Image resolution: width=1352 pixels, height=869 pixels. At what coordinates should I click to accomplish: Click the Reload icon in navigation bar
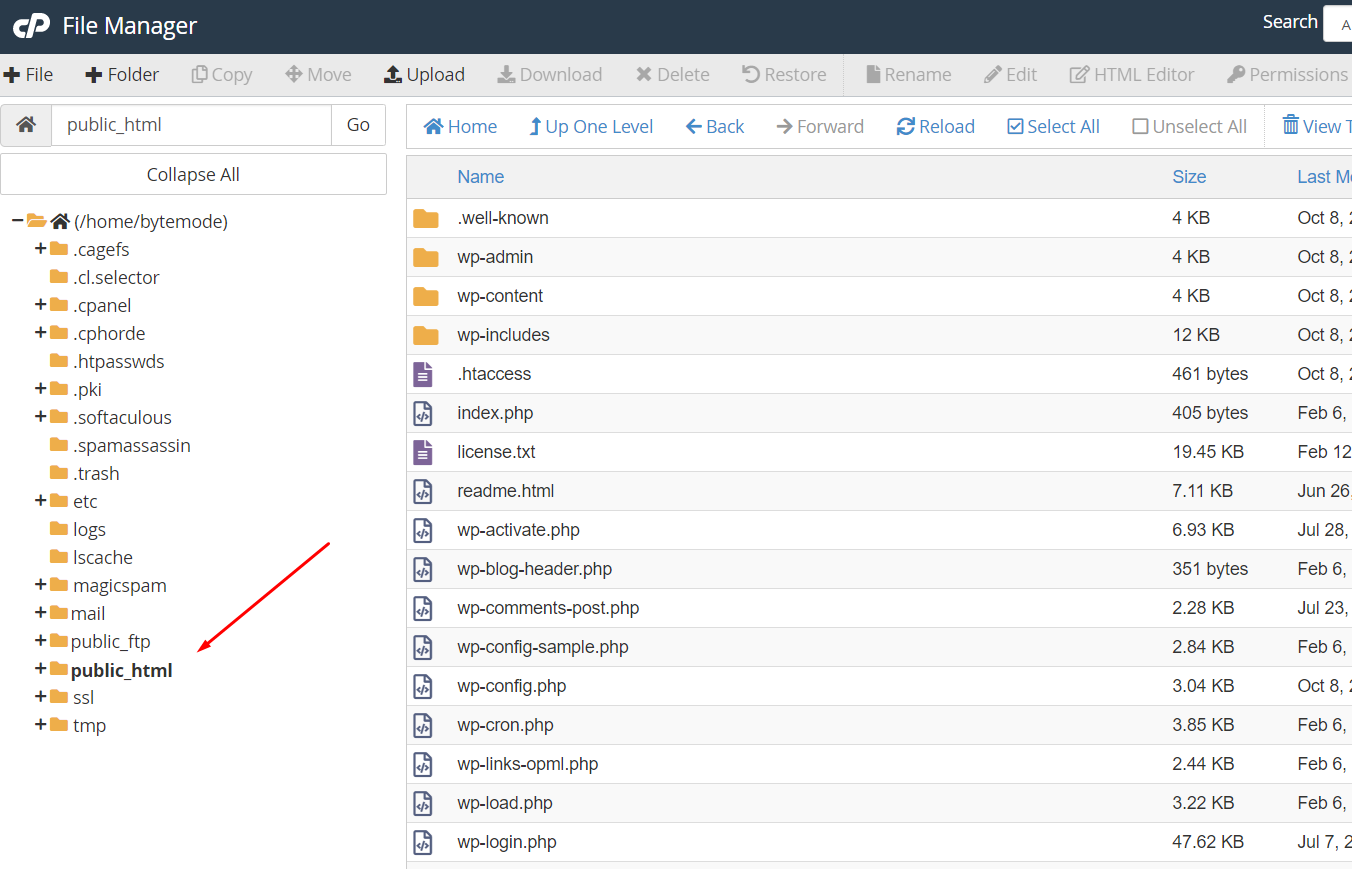click(x=906, y=127)
